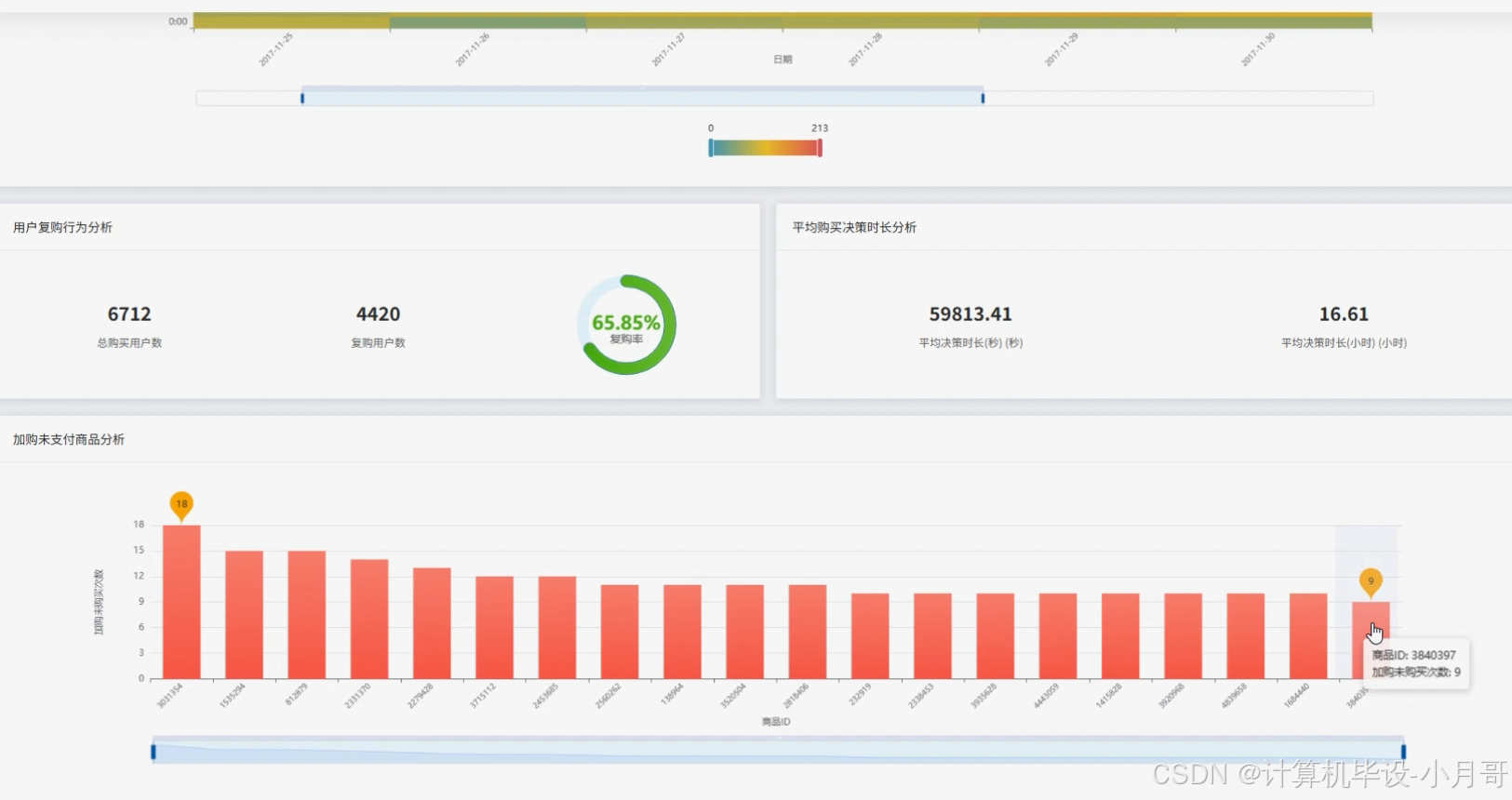This screenshot has width=1512, height=800.
Task: Click the 59813.41 average decision seconds value
Action: [970, 314]
